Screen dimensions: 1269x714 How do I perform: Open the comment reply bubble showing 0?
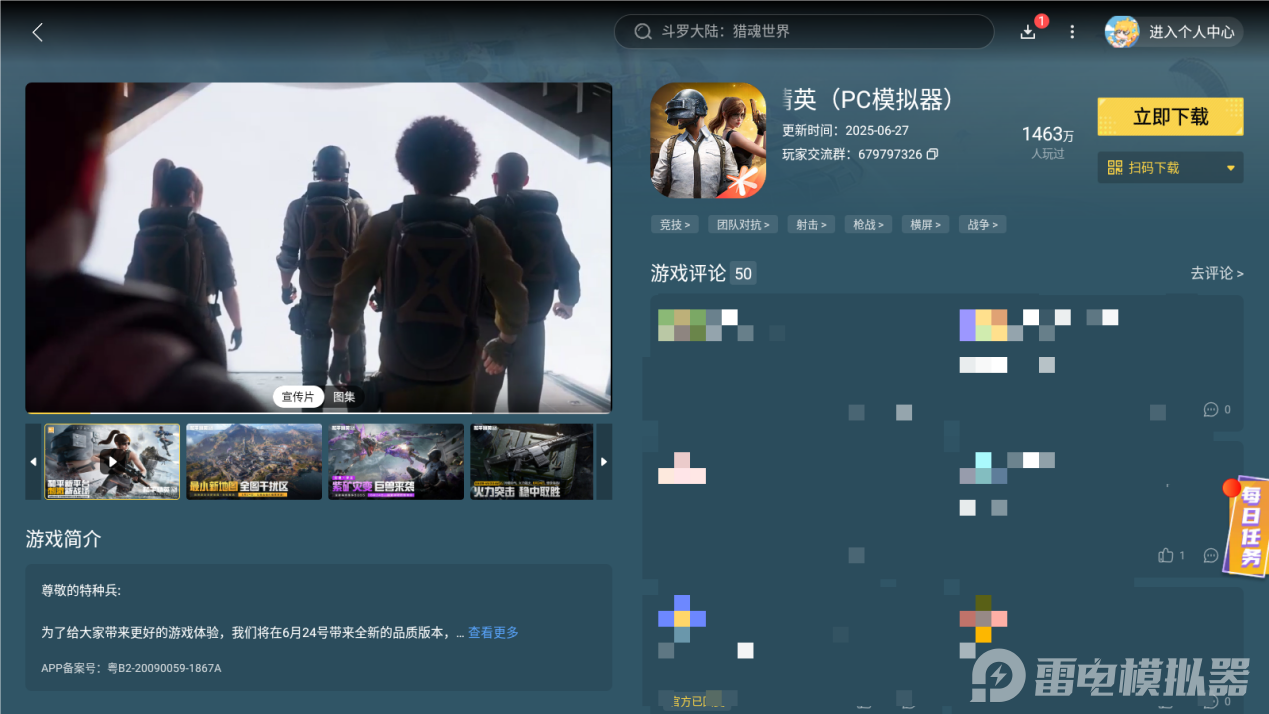pos(1211,410)
